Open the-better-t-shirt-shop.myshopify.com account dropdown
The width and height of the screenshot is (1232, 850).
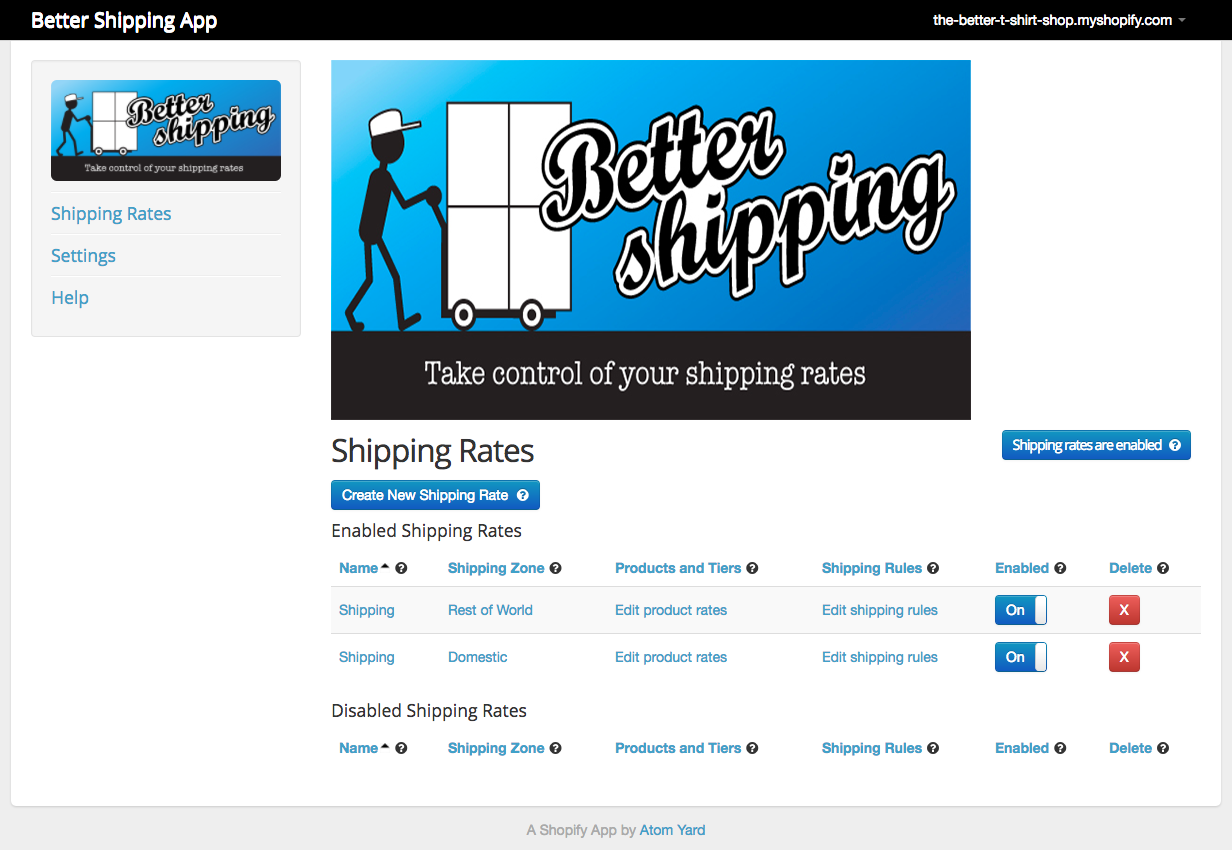(x=1059, y=20)
